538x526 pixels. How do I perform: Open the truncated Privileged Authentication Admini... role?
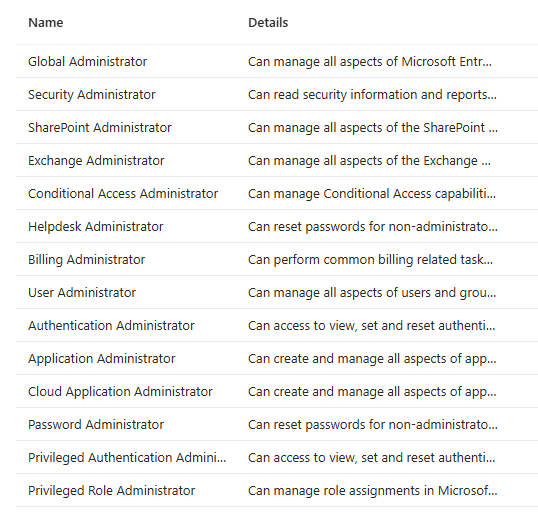[x=127, y=458]
